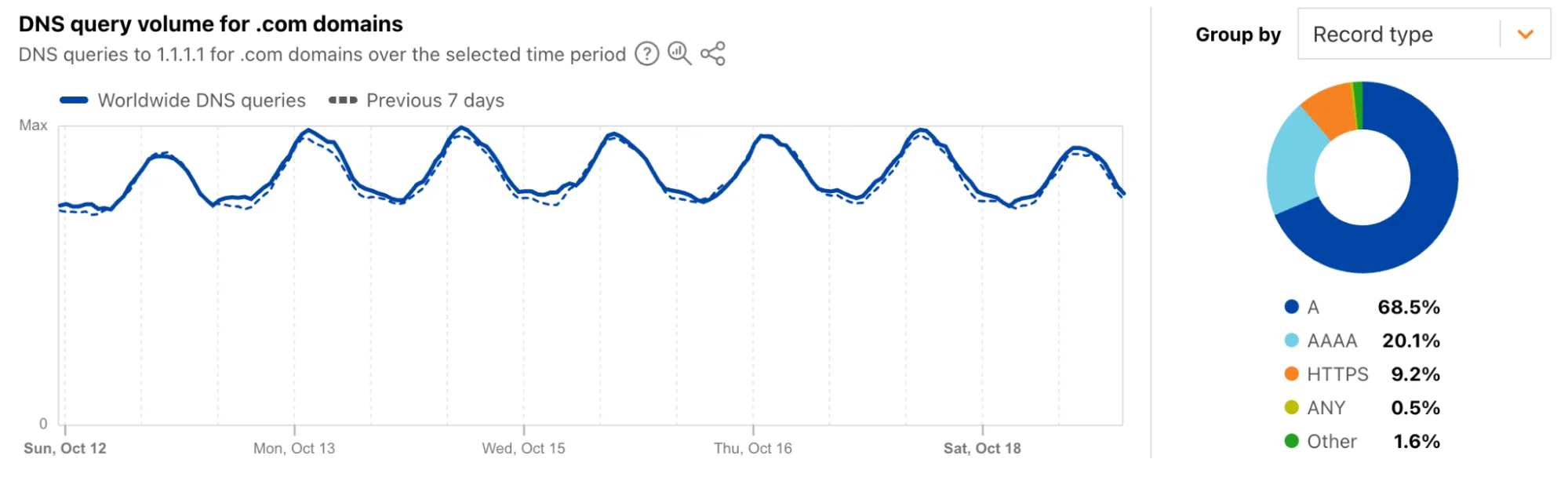Click the ANY legend dot

[x=1291, y=408]
